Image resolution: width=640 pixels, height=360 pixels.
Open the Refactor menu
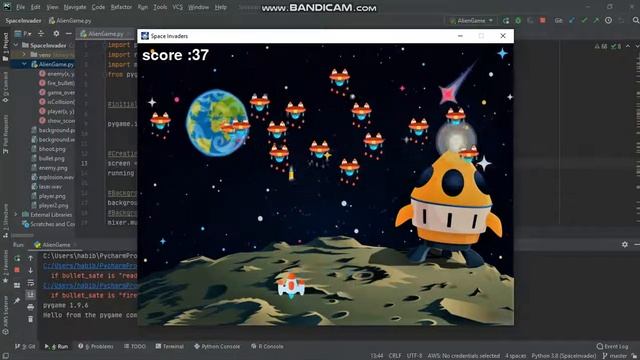click(121, 7)
